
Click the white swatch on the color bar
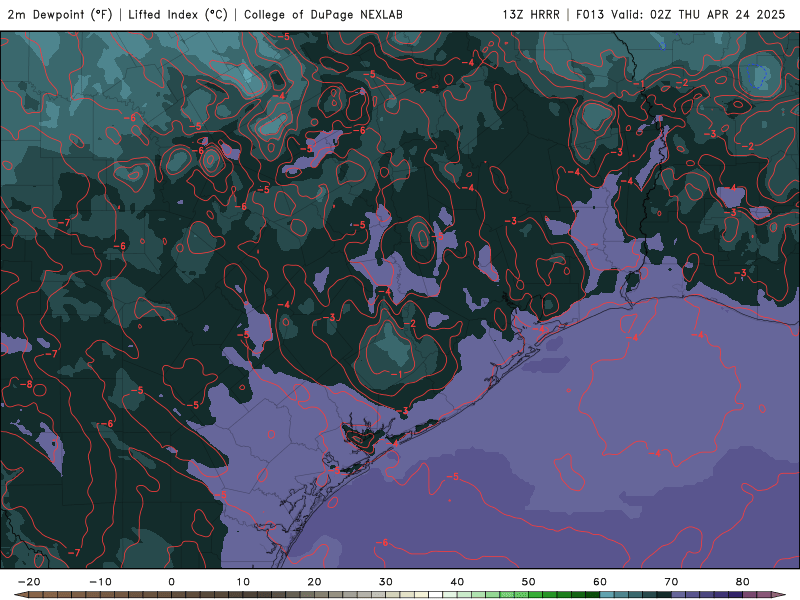point(436,594)
